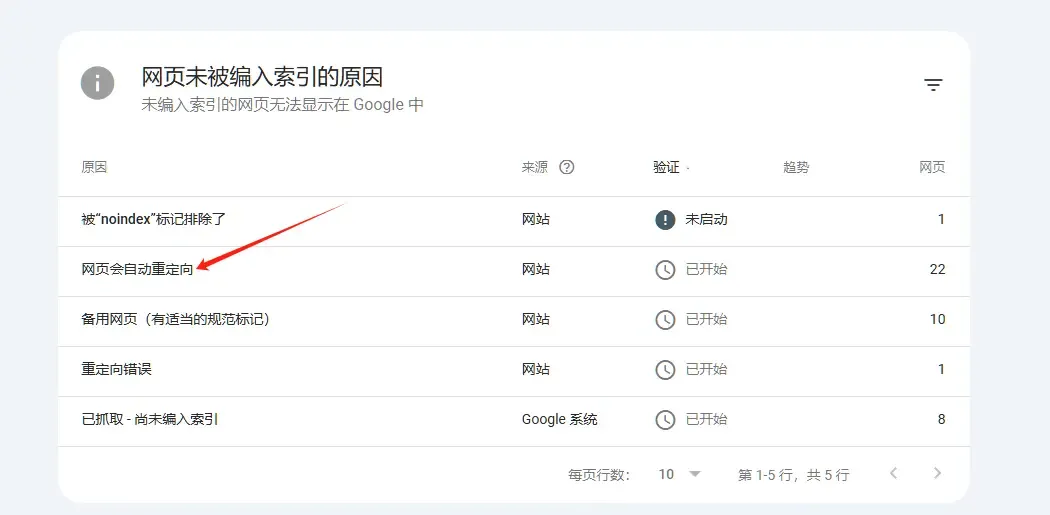Open the 已抓取 - 尚未编入索引 row
1050x515 pixels.
pyautogui.click(x=514, y=421)
